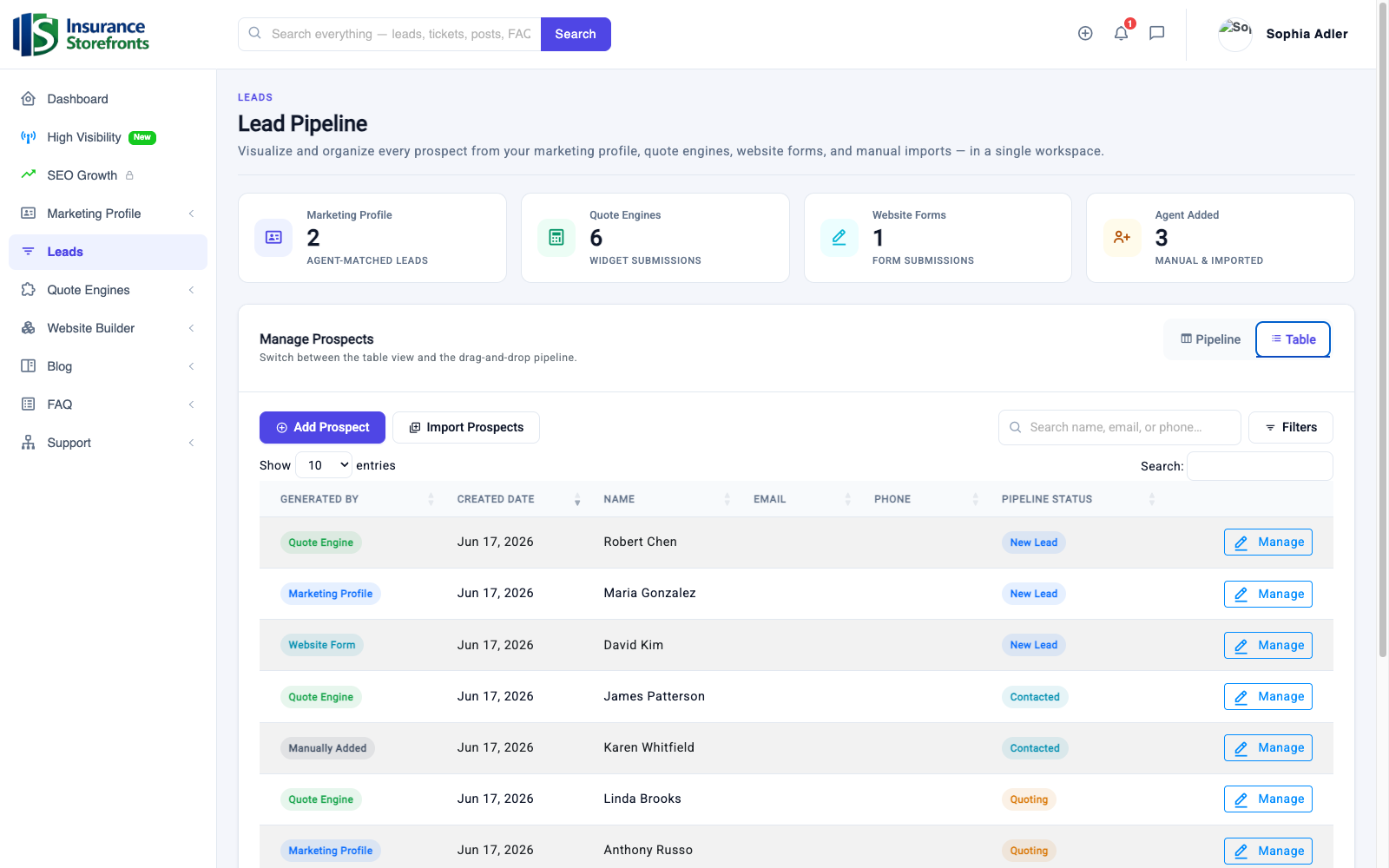Sort by the Phone column arrows

point(976,499)
